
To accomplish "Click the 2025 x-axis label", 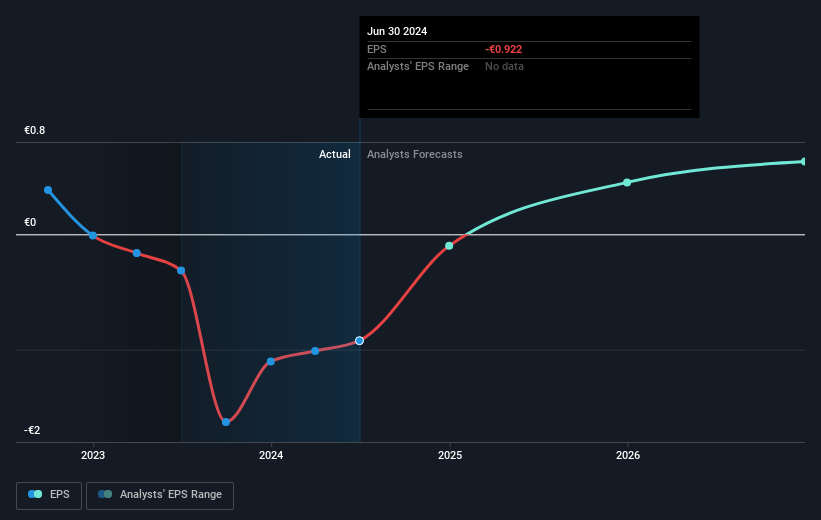I will (x=450, y=456).
